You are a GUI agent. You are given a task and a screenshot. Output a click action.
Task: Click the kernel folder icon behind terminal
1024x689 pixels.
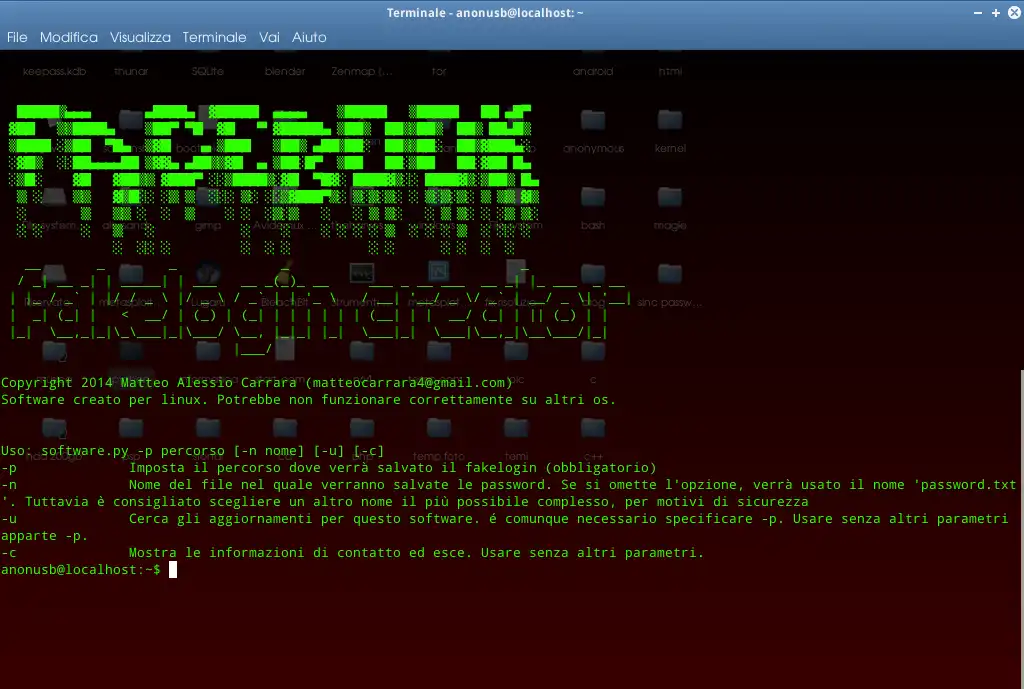670,121
